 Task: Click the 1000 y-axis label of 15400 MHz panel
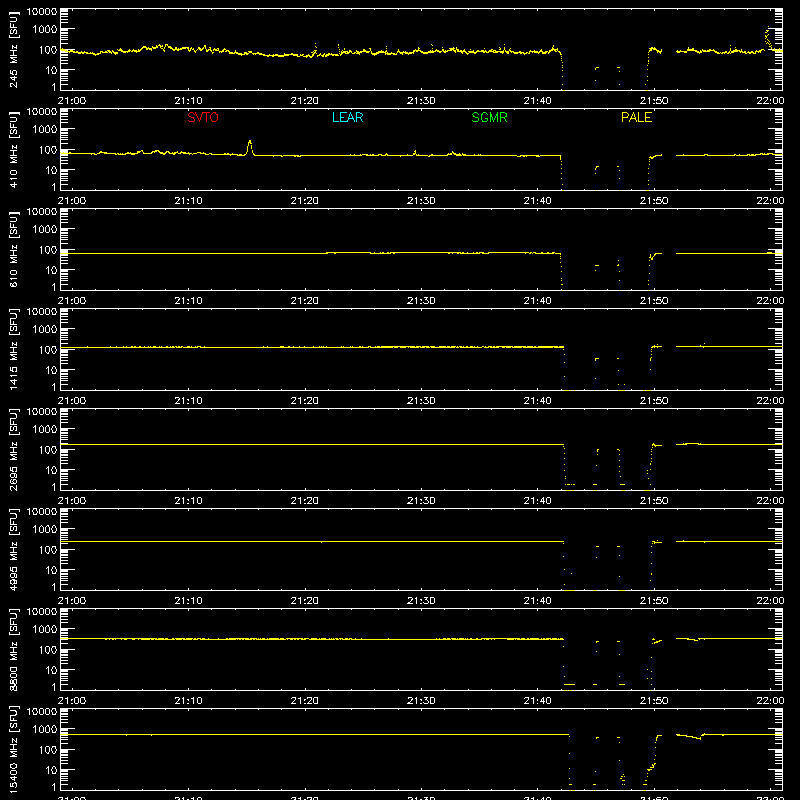click(45, 730)
